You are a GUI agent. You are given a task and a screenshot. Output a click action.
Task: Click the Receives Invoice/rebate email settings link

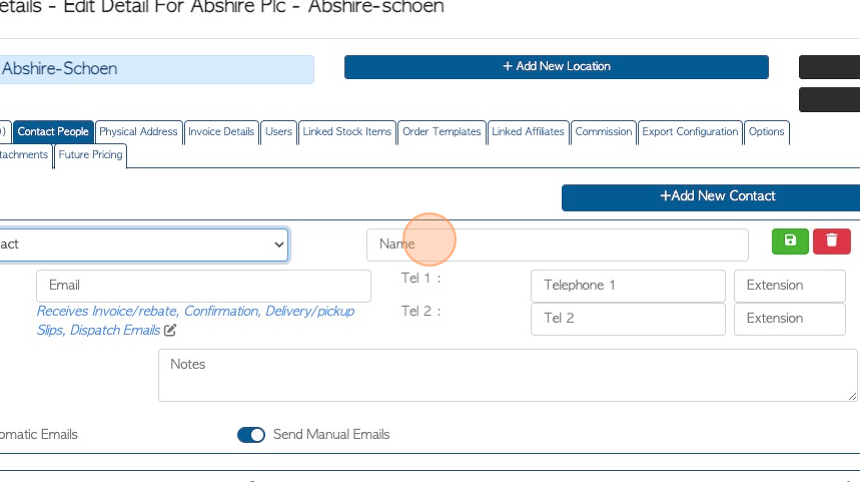point(195,321)
